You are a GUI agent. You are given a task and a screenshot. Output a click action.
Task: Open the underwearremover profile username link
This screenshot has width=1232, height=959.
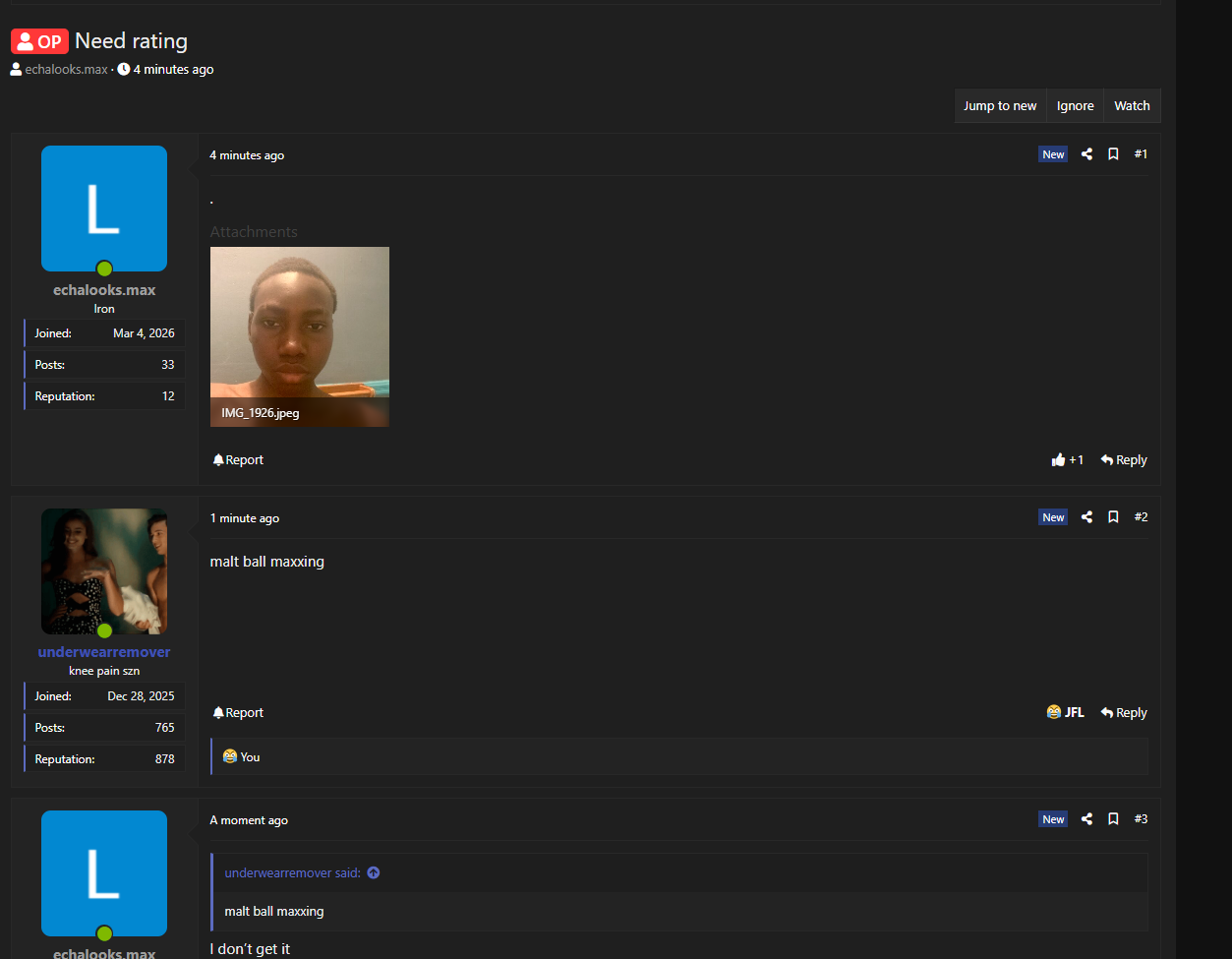point(104,652)
